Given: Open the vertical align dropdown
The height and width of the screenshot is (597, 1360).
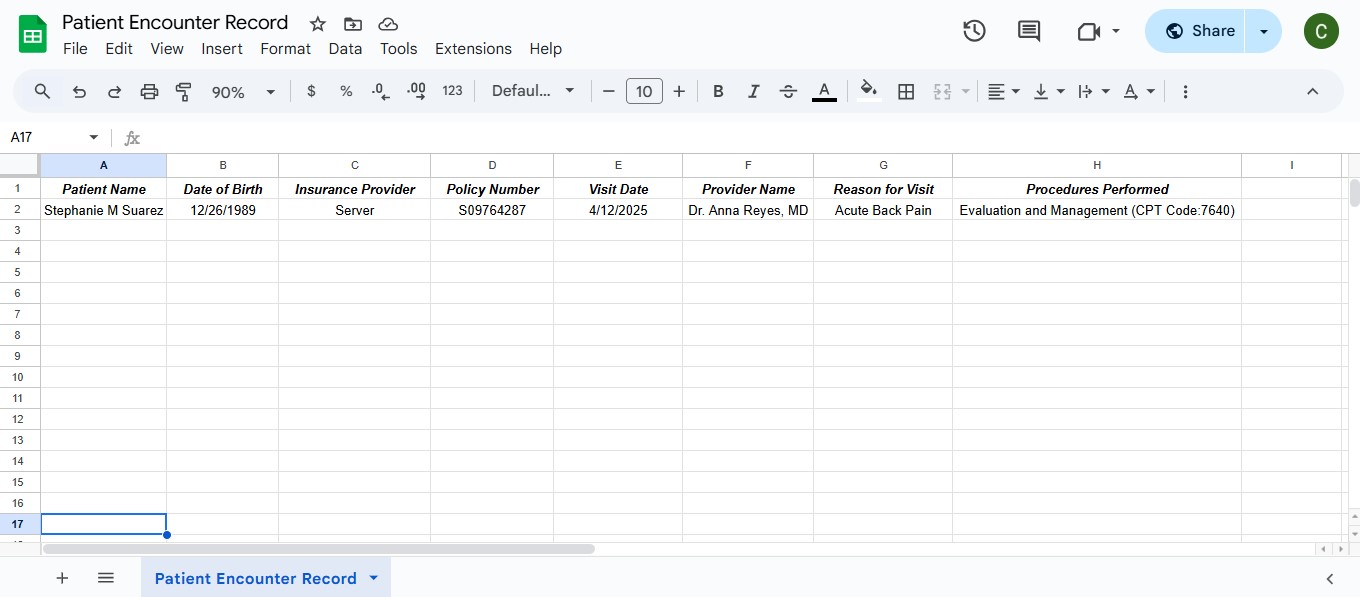Looking at the screenshot, I should pyautogui.click(x=1049, y=91).
